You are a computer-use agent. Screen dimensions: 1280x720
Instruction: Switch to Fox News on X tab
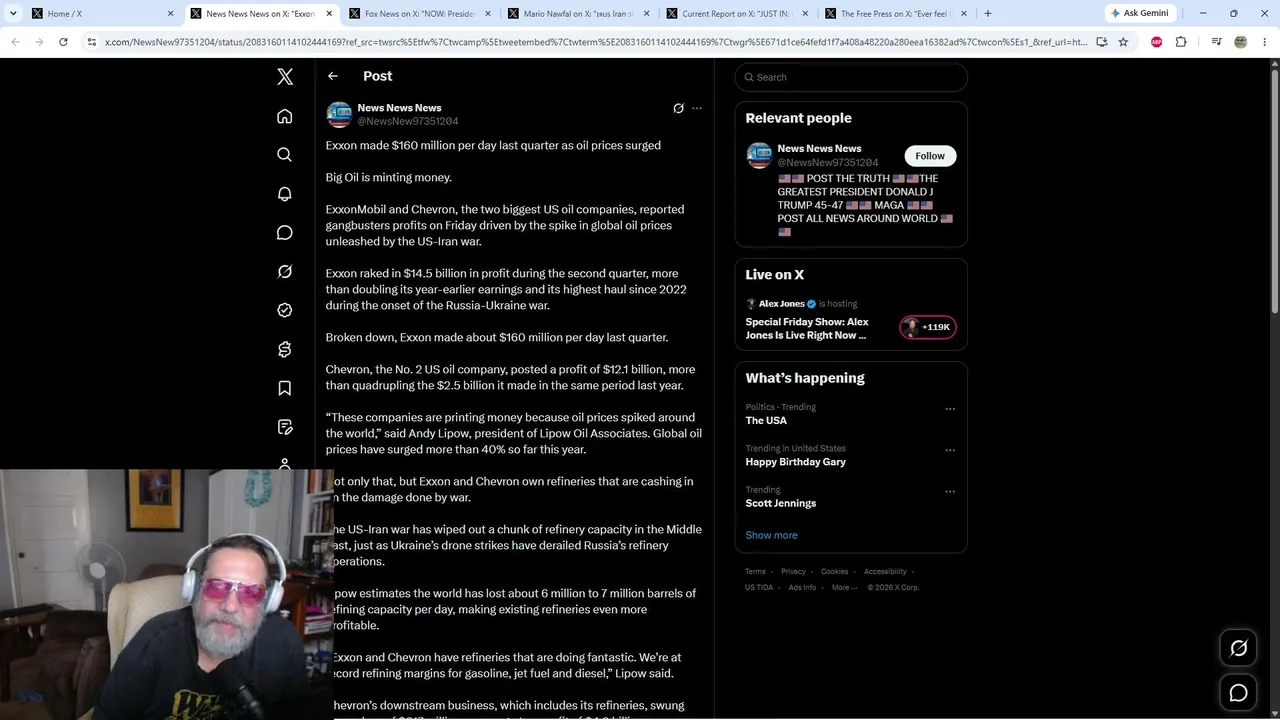coord(420,14)
